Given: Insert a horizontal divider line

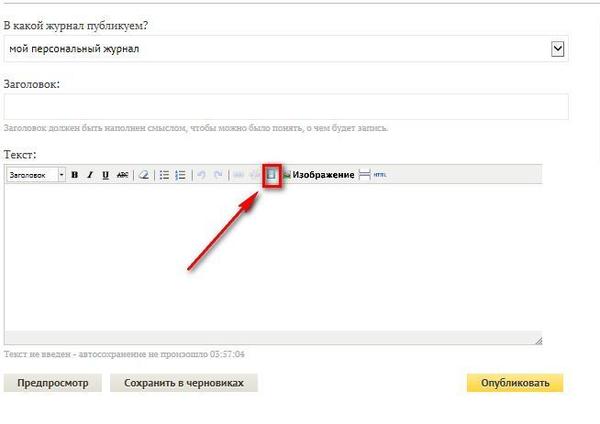Looking at the screenshot, I should pos(364,175).
